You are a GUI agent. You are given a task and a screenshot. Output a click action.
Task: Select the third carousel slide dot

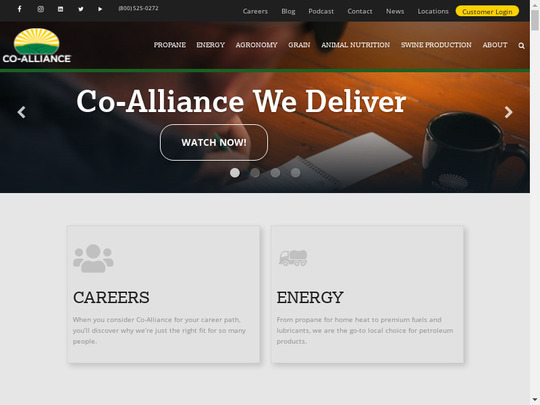point(275,173)
